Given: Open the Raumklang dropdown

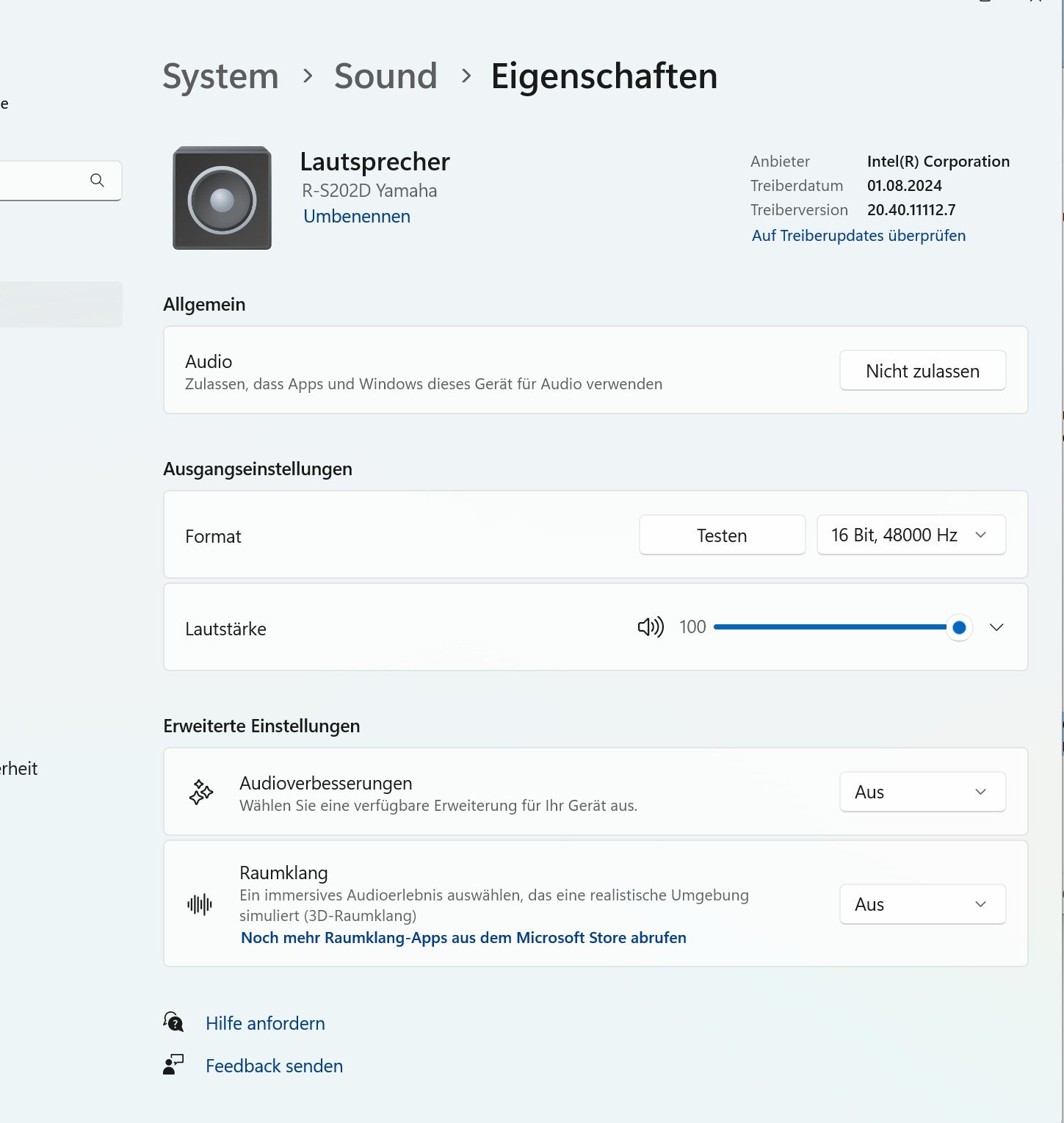Looking at the screenshot, I should [x=922, y=904].
